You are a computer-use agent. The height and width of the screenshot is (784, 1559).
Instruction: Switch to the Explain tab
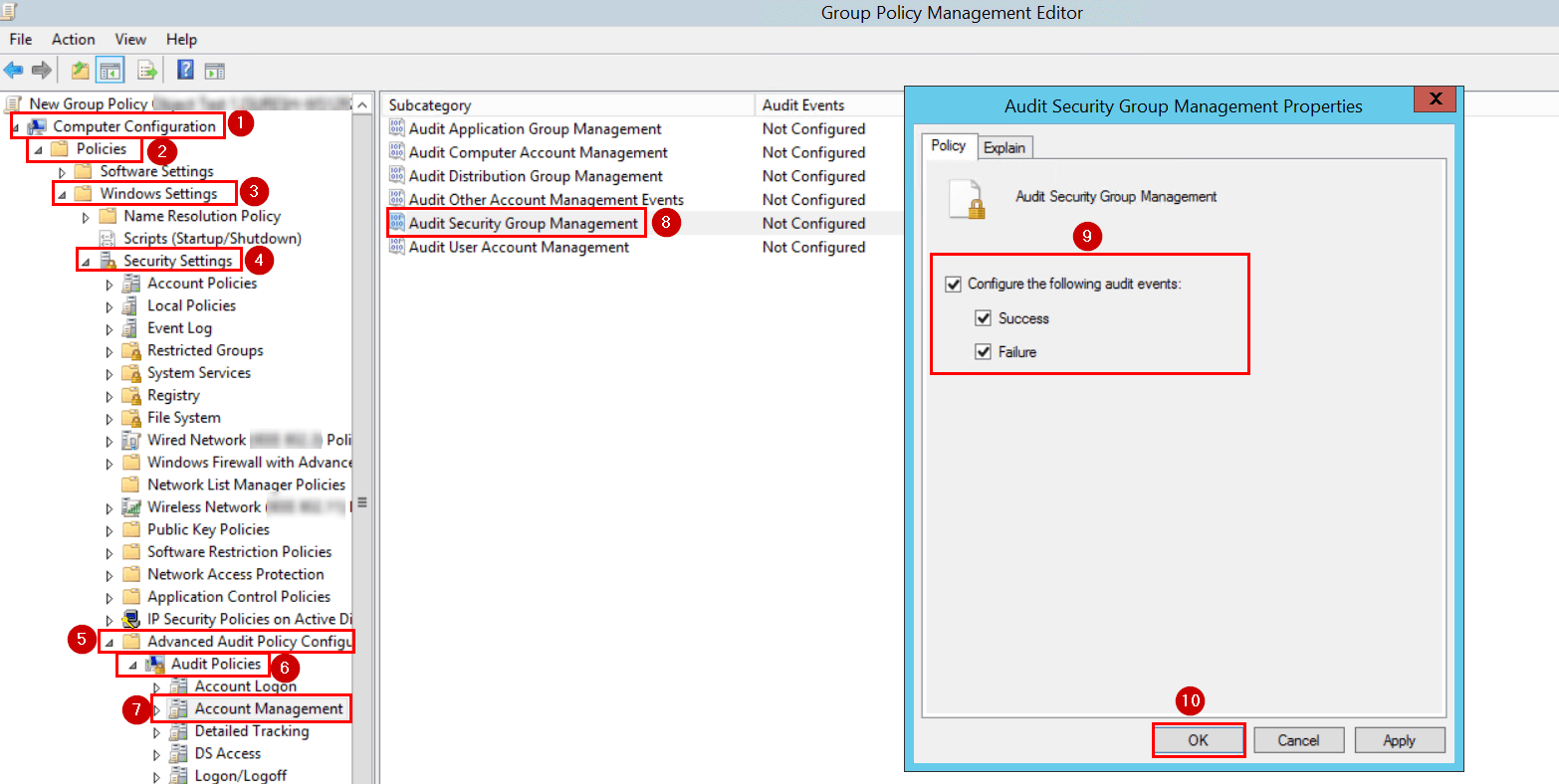[x=1004, y=146]
